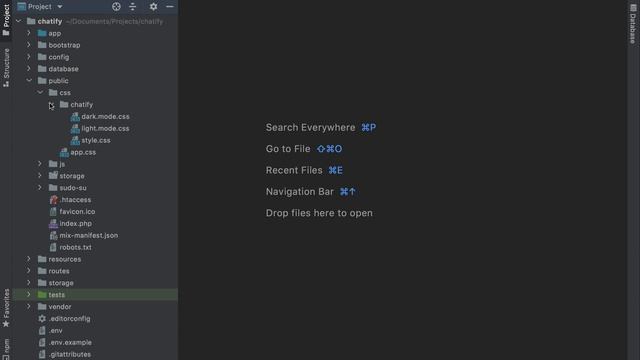Click the app.css file icon

point(64,152)
